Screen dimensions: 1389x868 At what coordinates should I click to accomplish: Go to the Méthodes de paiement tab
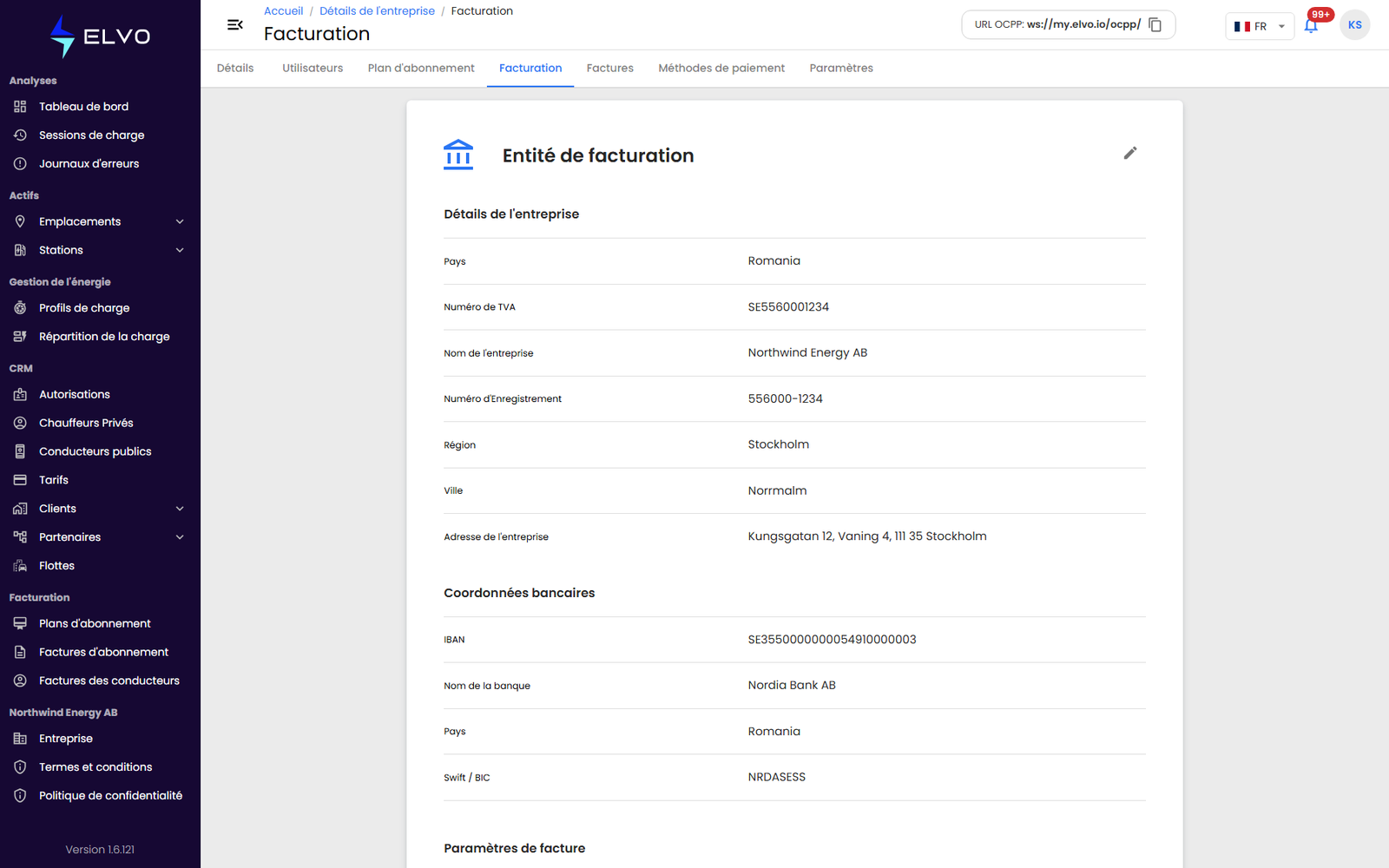pyautogui.click(x=721, y=68)
